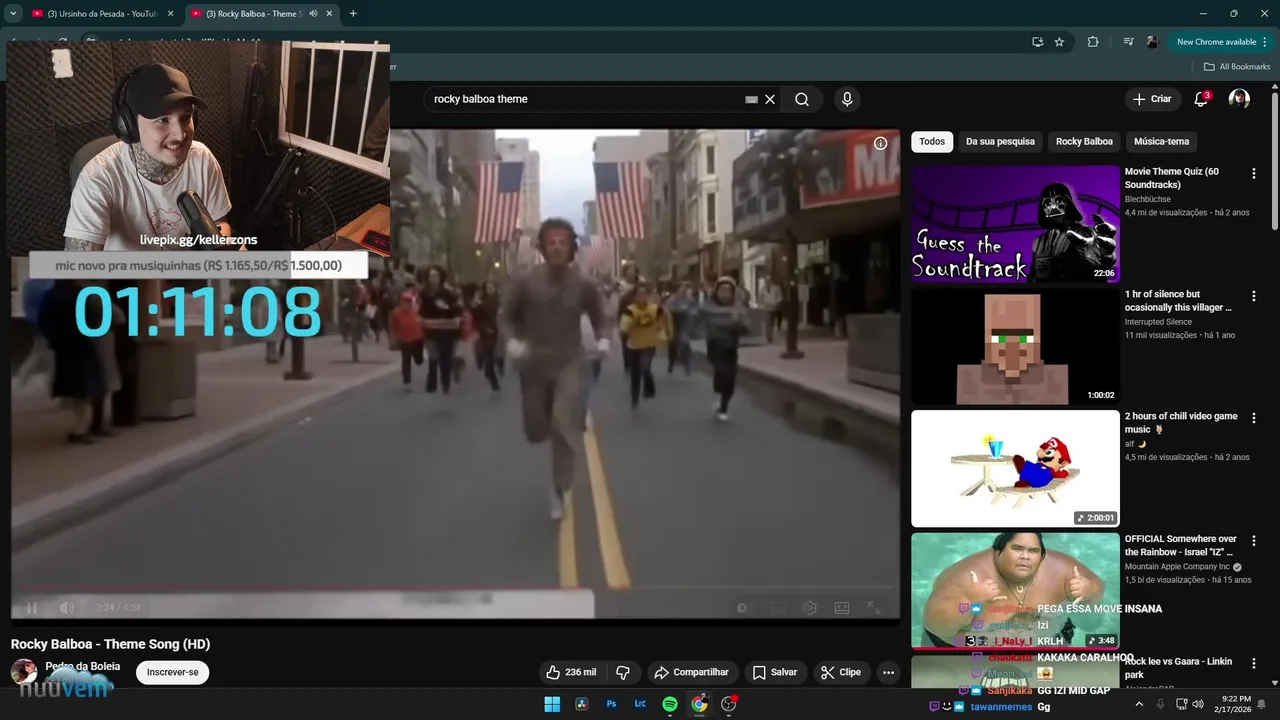This screenshot has height=720, width=1280.
Task: Select Da sua pesquisa filter chip
Action: click(x=1000, y=141)
